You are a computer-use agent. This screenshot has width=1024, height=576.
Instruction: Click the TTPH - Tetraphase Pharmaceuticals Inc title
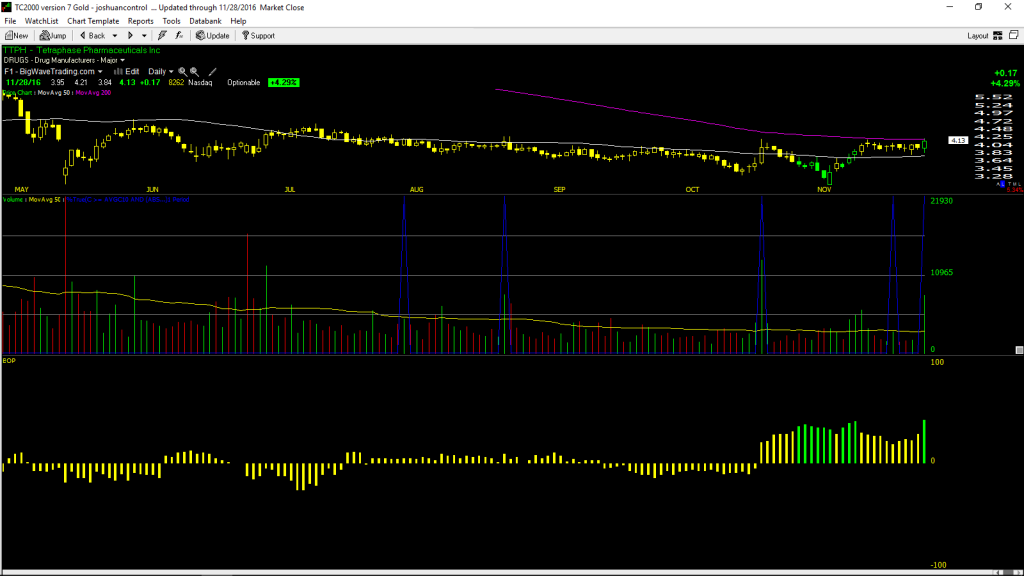click(82, 50)
